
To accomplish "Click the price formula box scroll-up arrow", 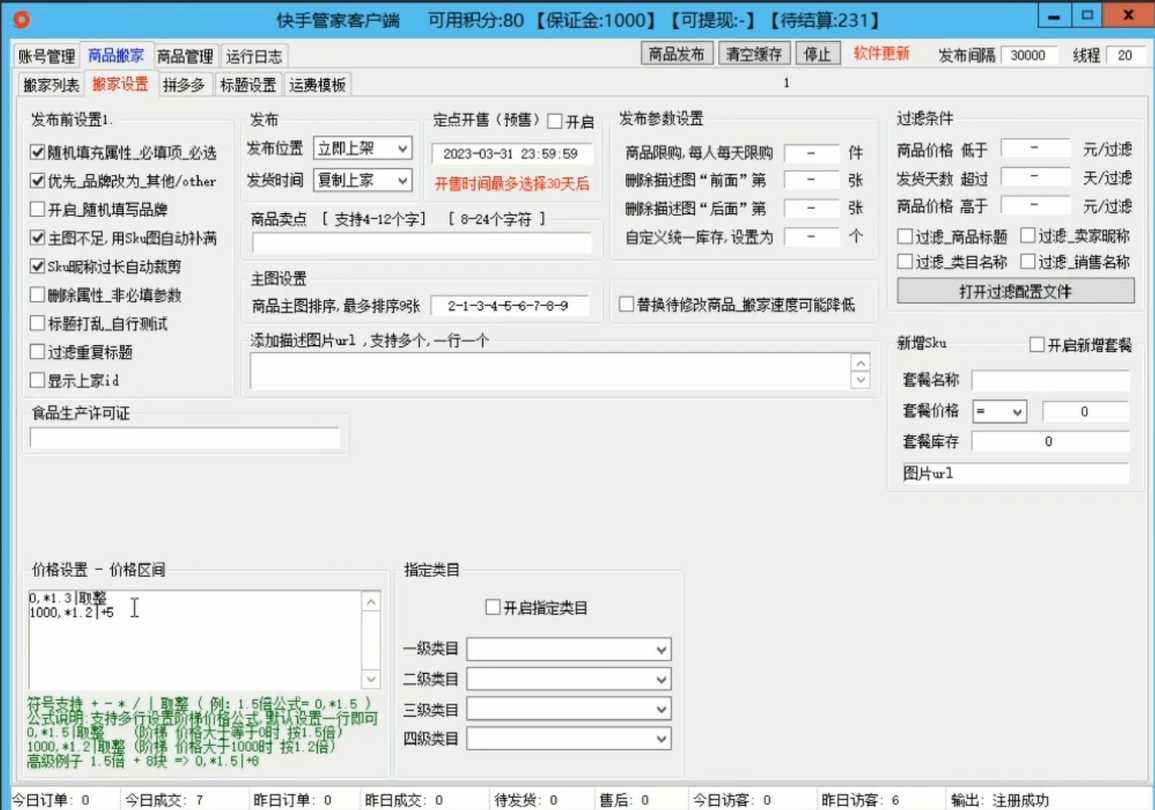I will pos(371,602).
